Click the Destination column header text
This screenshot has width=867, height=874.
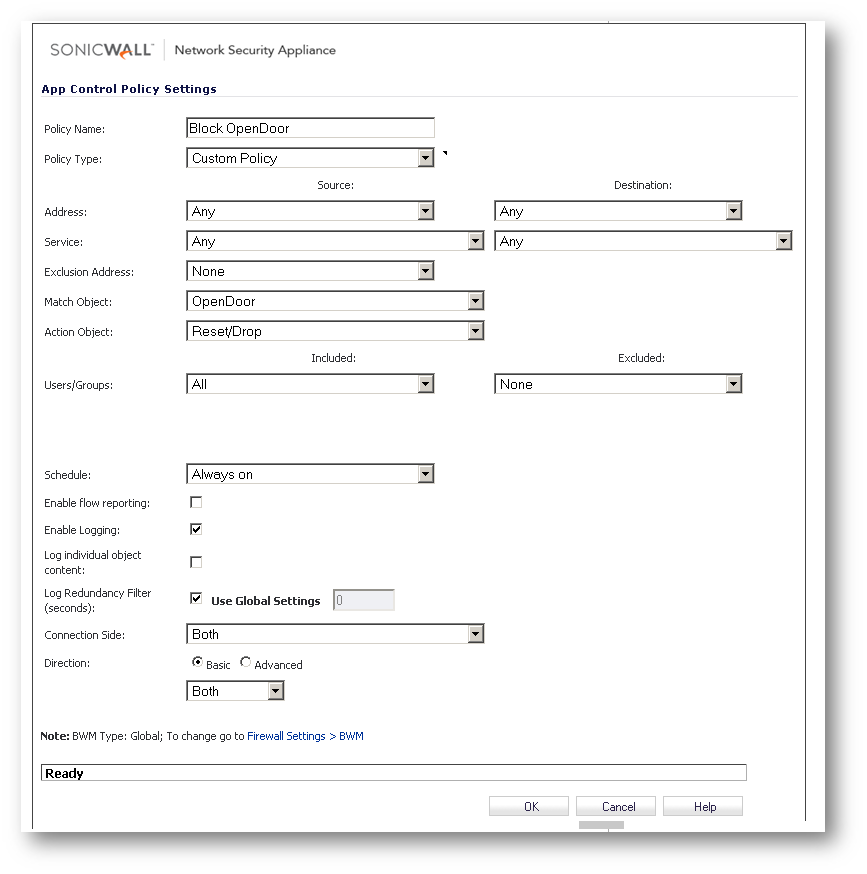pos(642,185)
